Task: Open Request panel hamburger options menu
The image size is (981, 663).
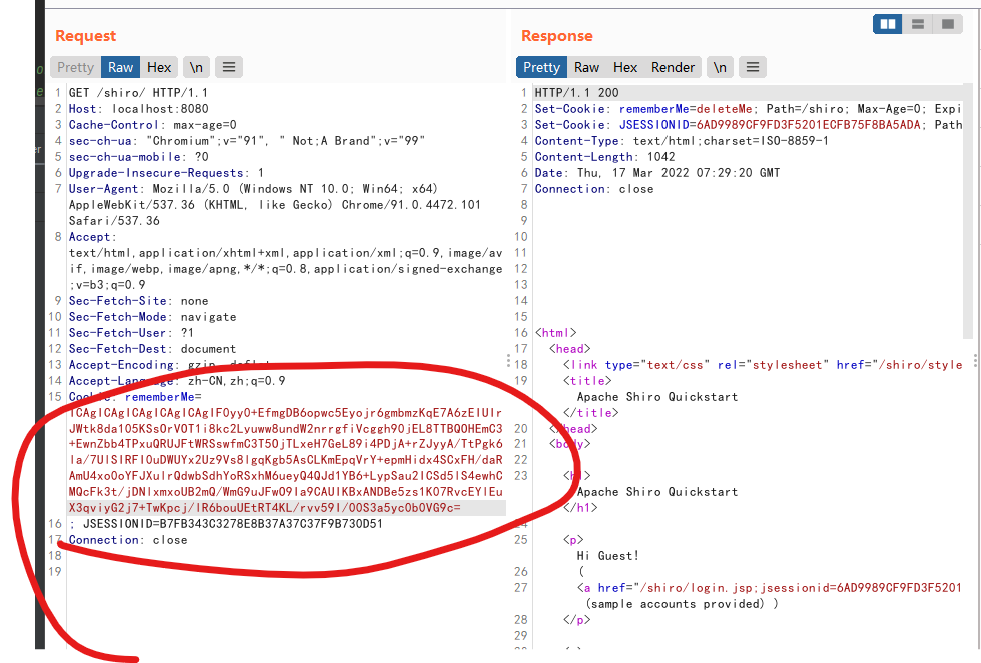Action: tap(229, 67)
